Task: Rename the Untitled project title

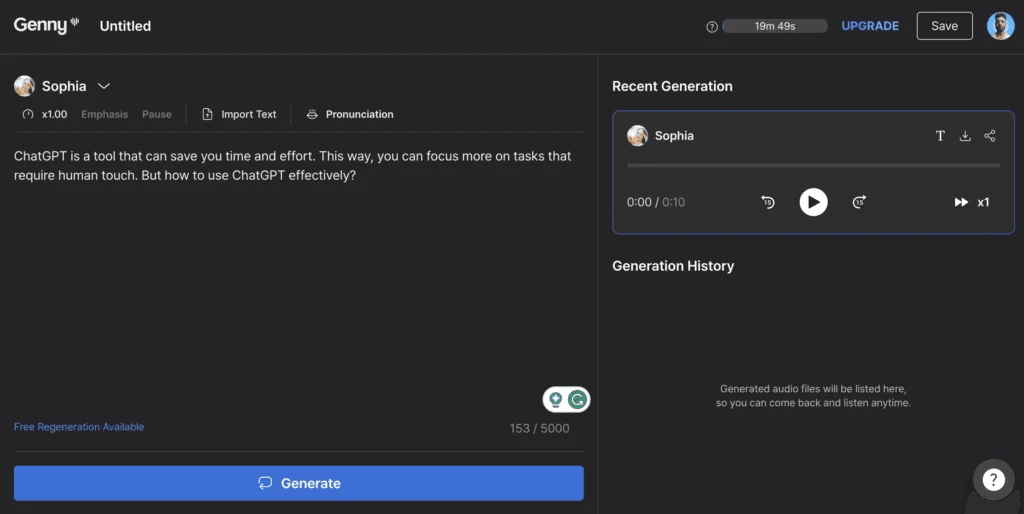Action: click(x=125, y=26)
